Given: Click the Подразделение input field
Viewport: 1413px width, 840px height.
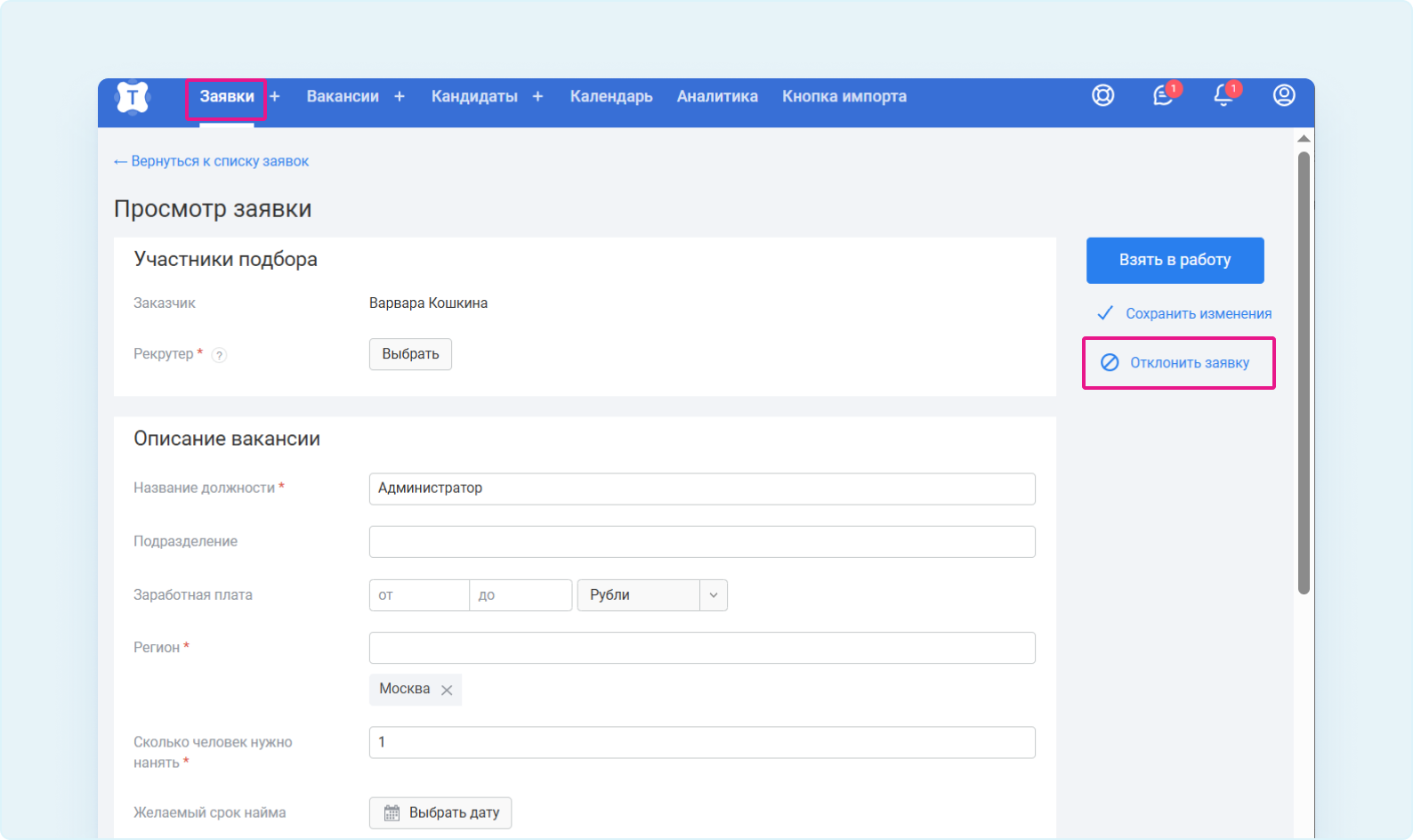Looking at the screenshot, I should pos(702,542).
